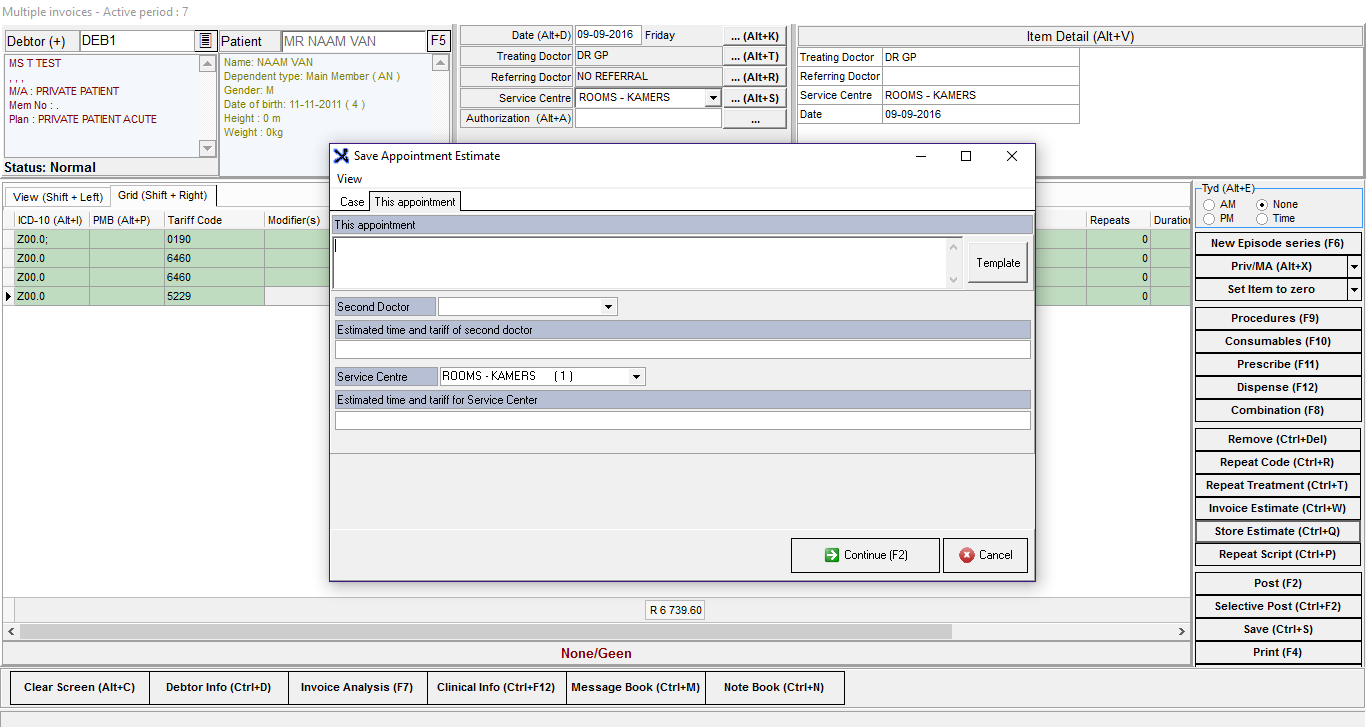
Task: Expand the Second Doctor dropdown
Action: [x=608, y=307]
